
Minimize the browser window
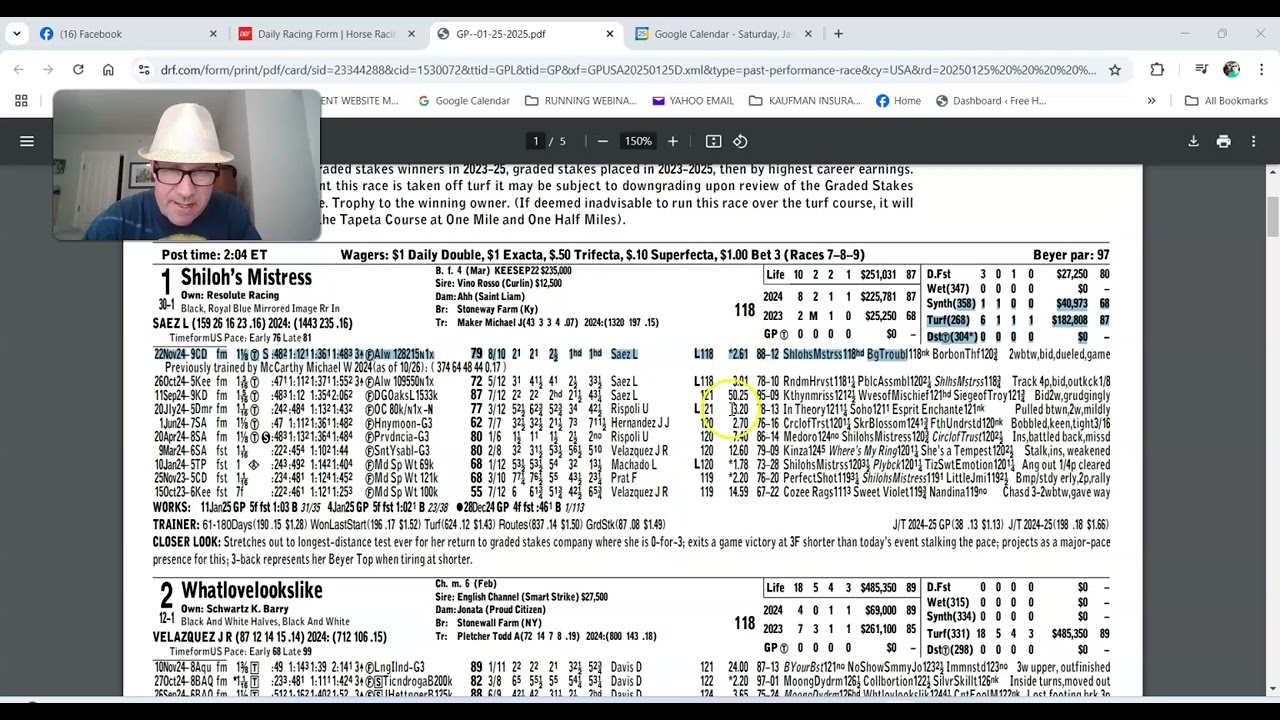(x=1184, y=34)
